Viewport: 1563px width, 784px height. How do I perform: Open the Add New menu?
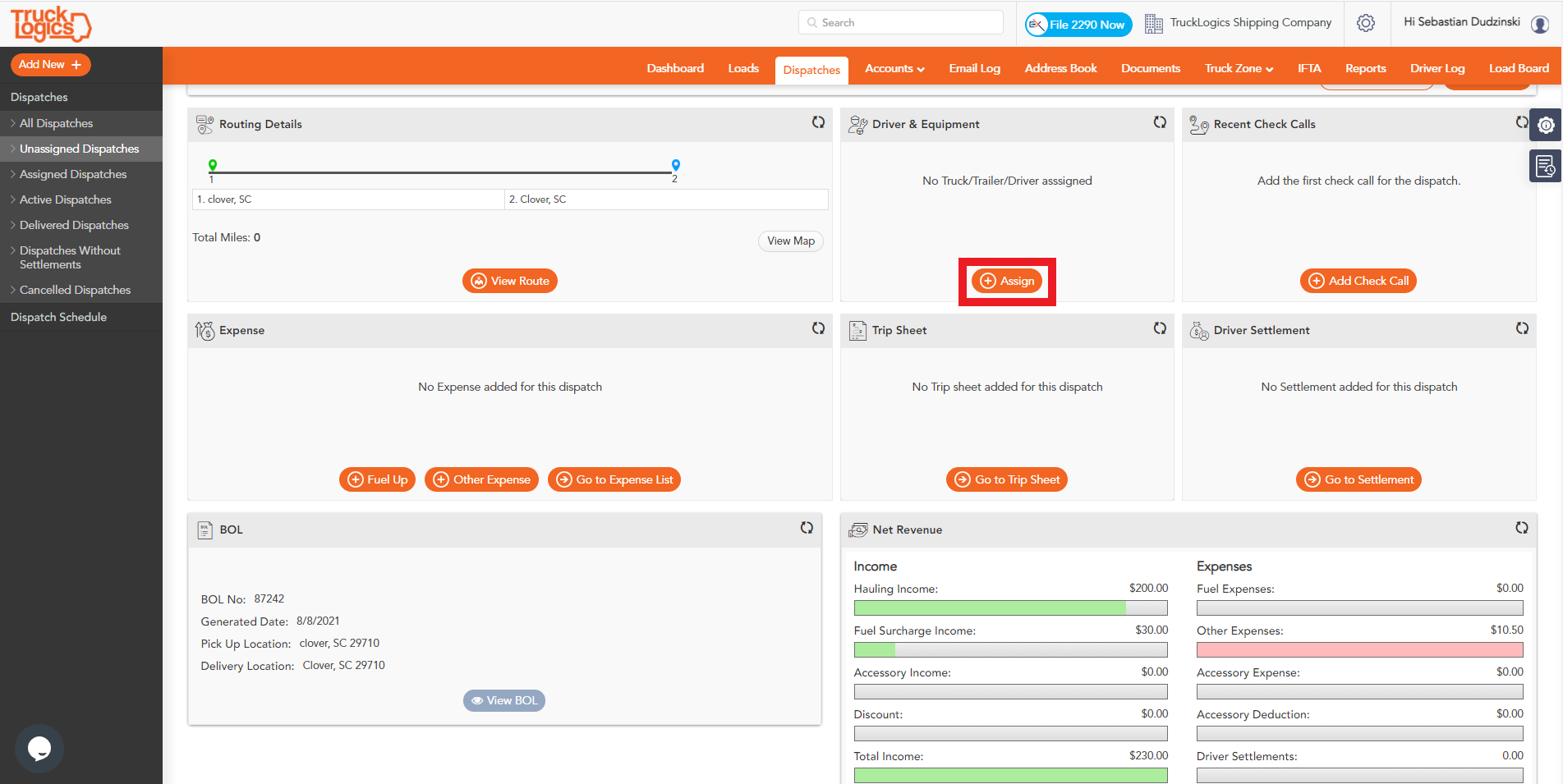coord(50,64)
